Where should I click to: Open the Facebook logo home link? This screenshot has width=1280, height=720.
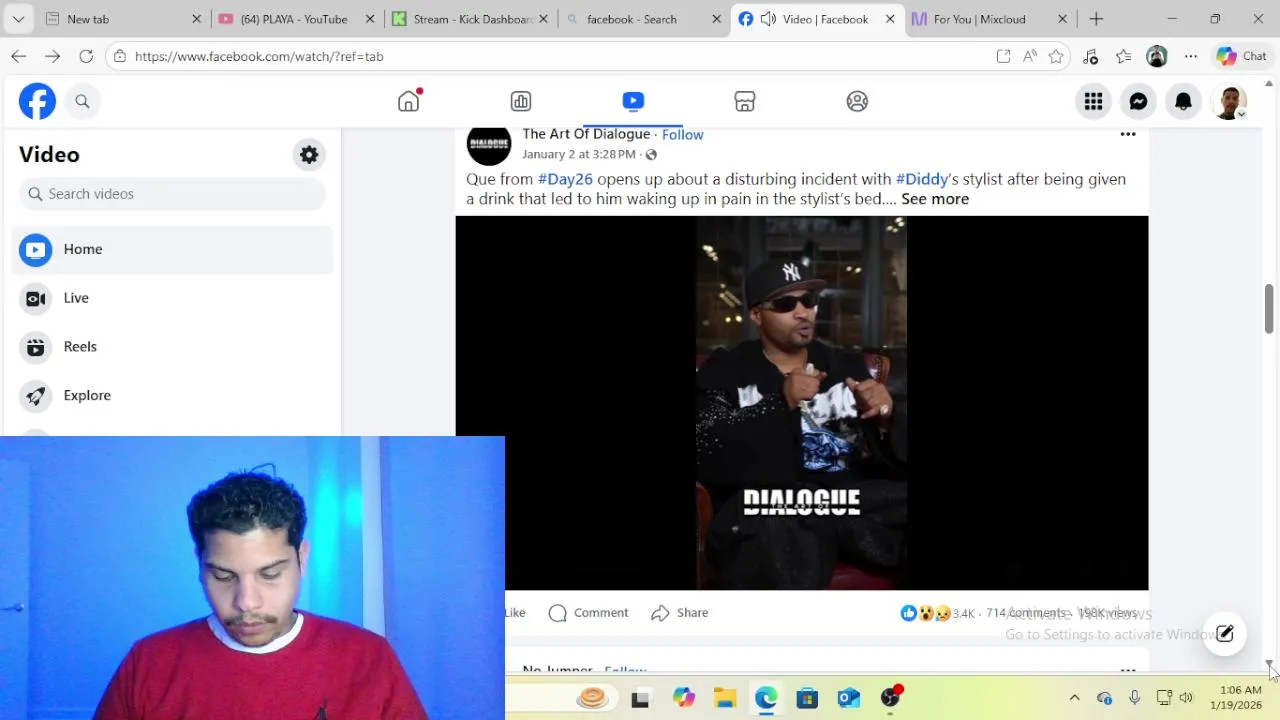(x=37, y=101)
